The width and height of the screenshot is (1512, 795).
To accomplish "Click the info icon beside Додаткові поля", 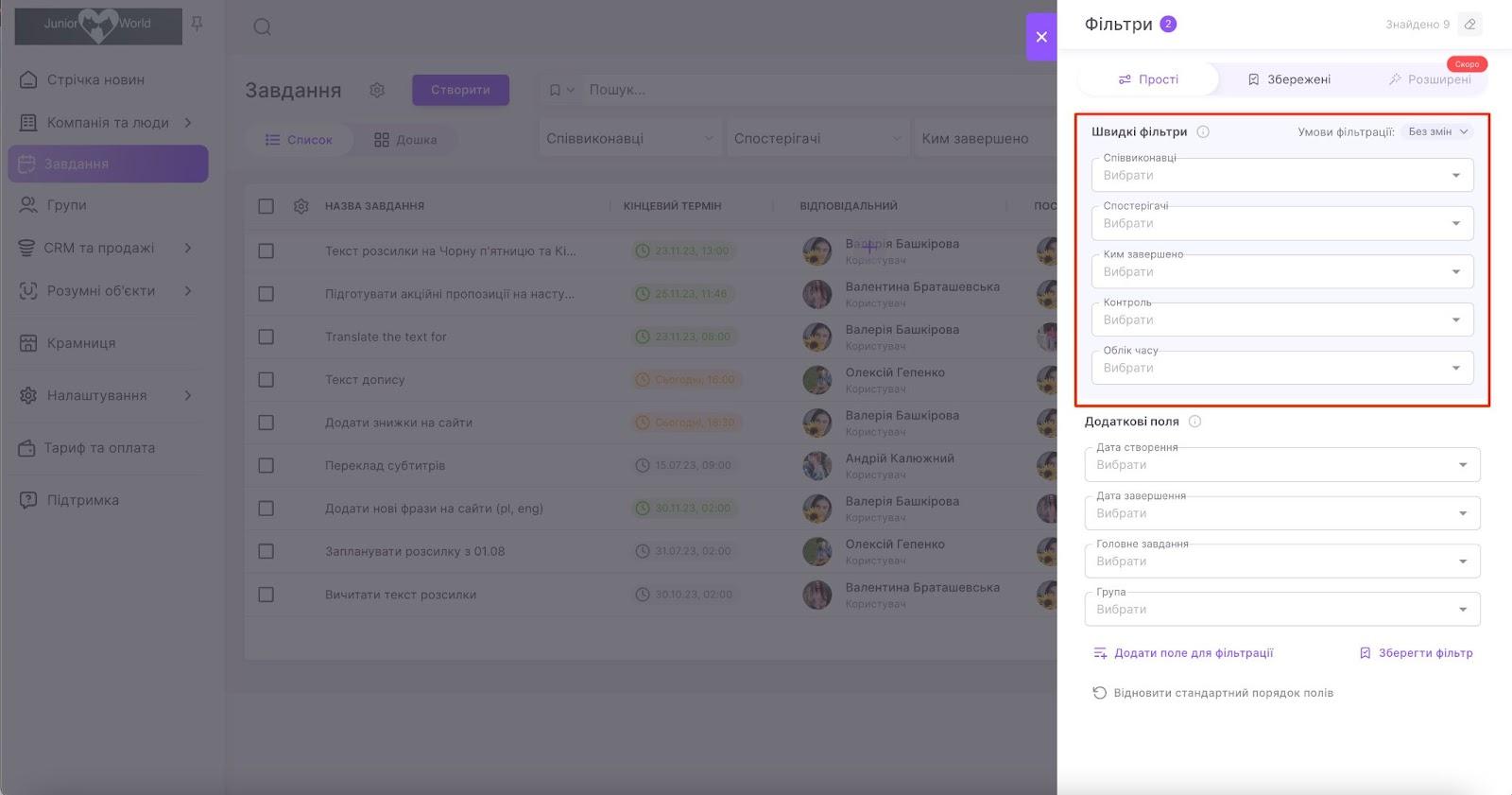I will tap(1194, 422).
